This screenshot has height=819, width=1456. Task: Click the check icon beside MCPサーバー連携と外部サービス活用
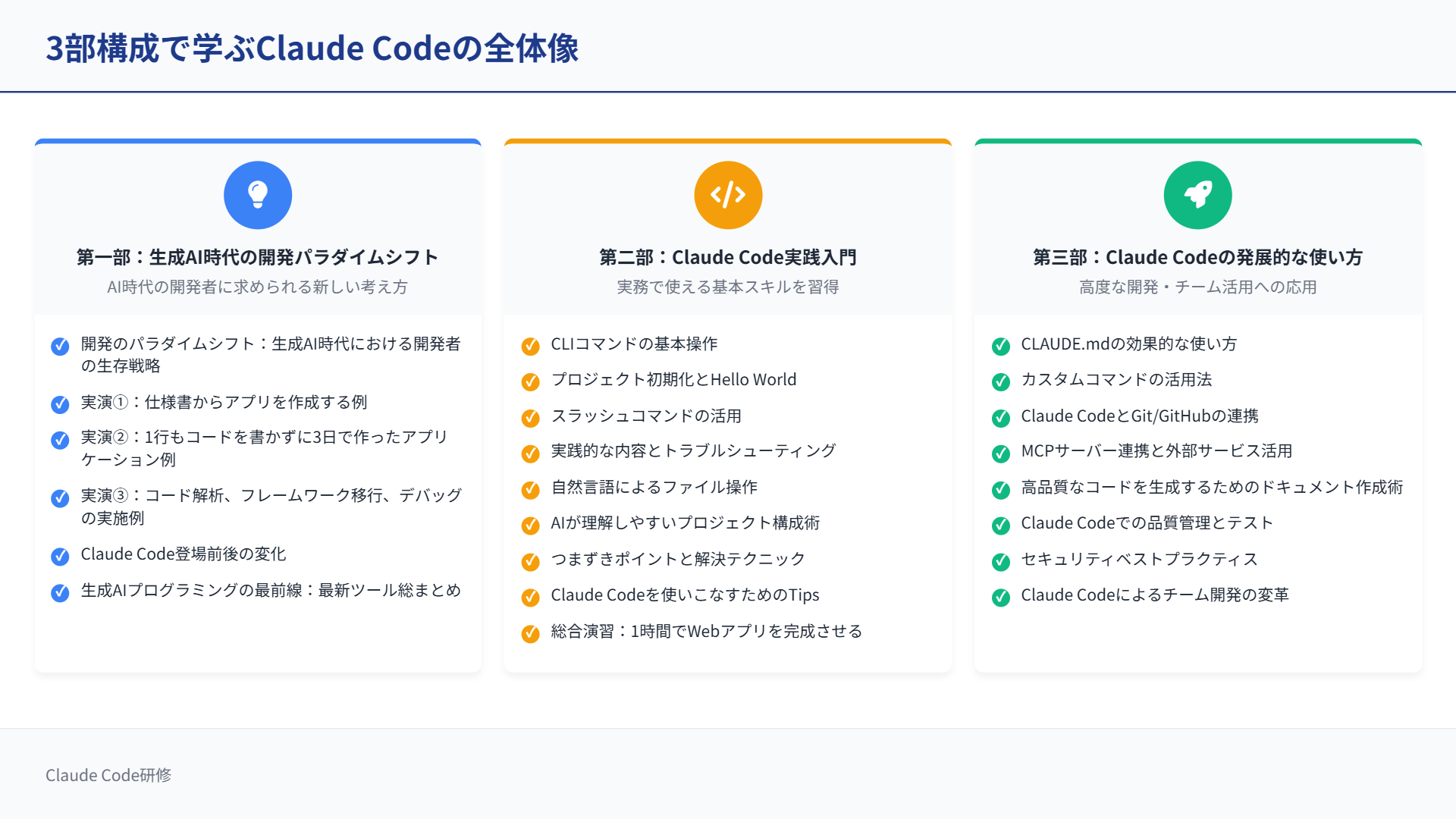pyautogui.click(x=1001, y=454)
